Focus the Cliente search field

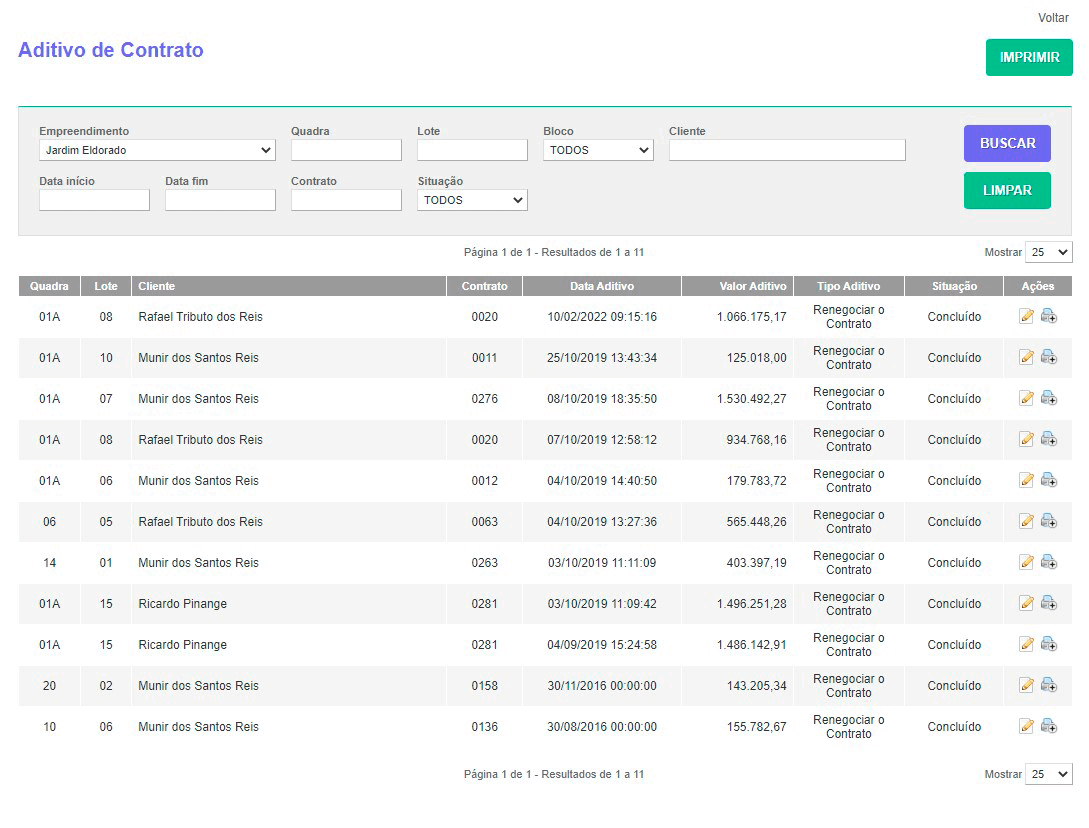click(787, 150)
